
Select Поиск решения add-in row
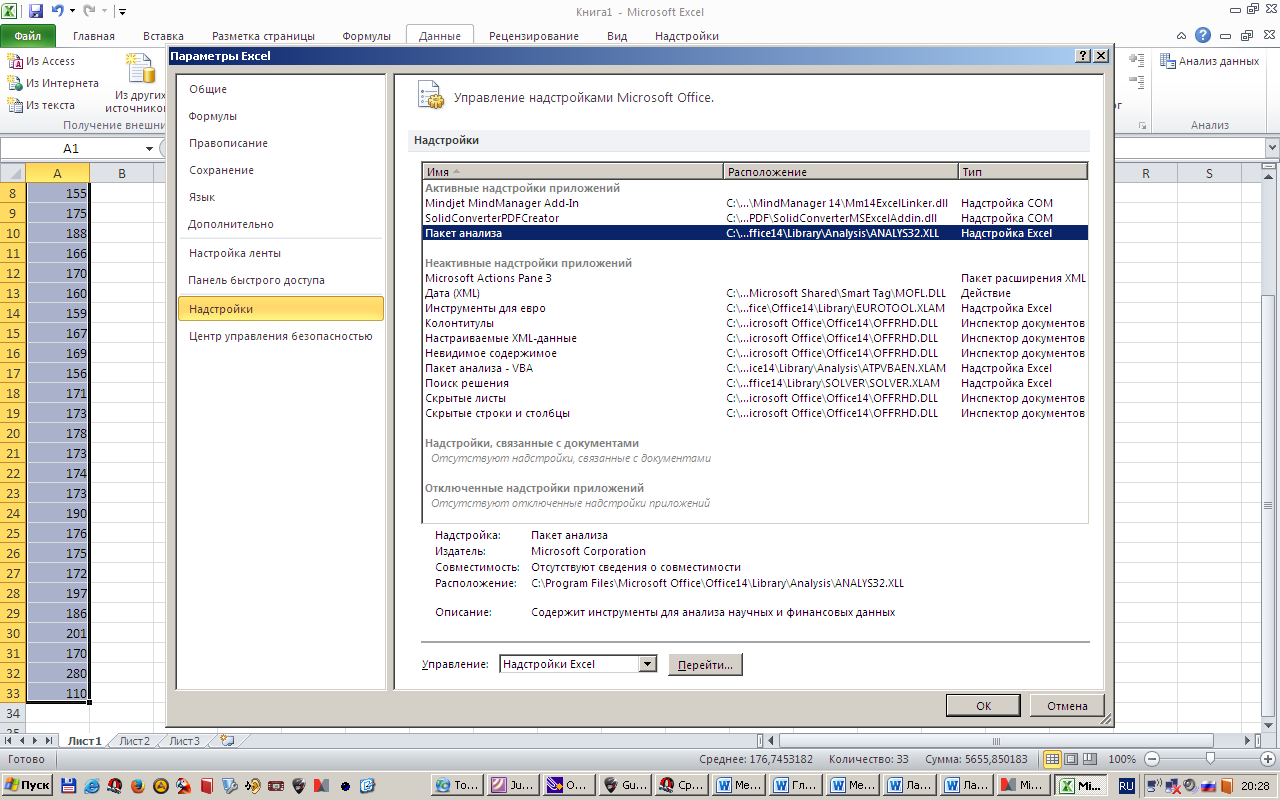pos(755,383)
